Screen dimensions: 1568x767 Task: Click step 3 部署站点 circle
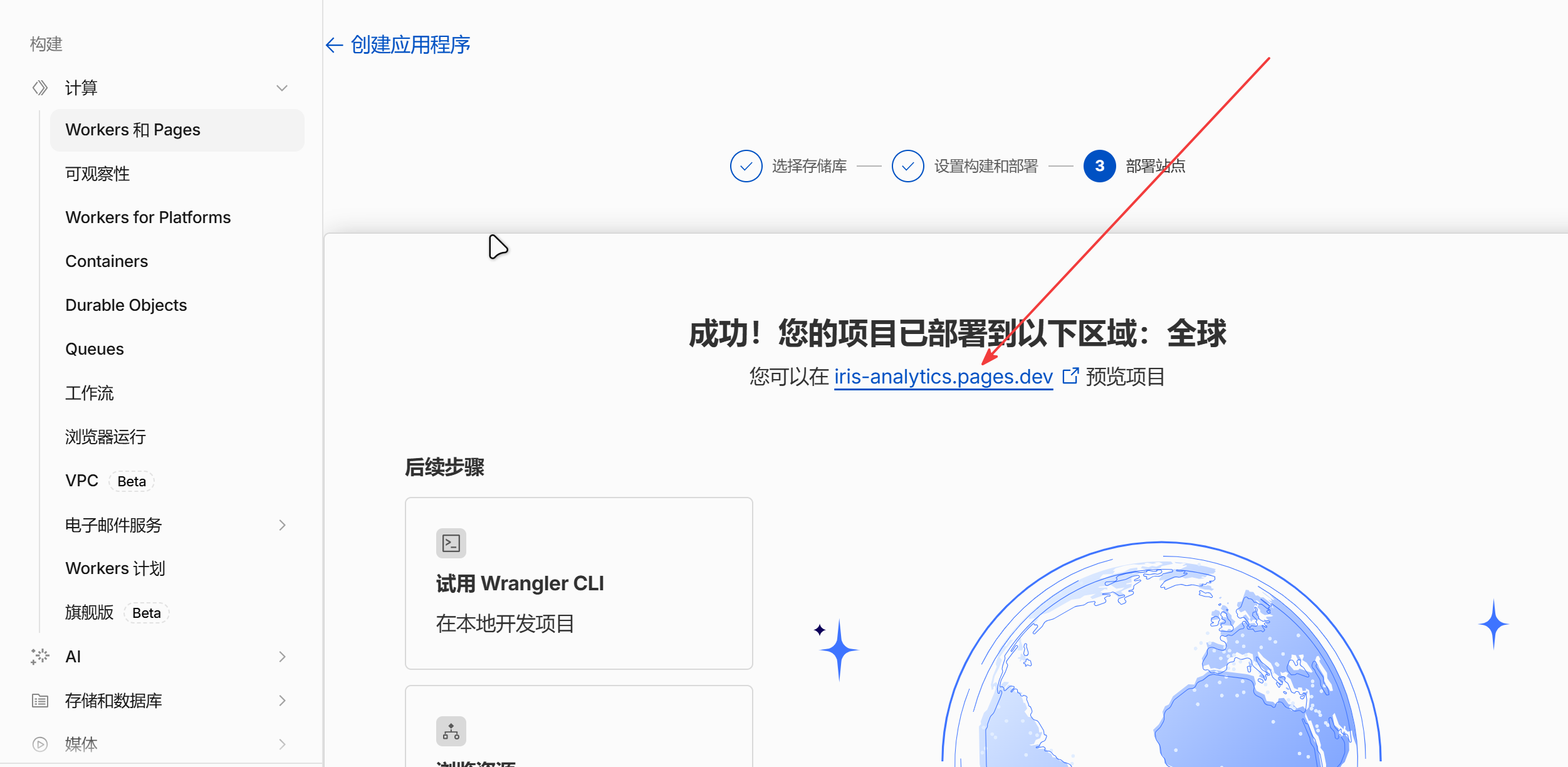(x=1099, y=166)
